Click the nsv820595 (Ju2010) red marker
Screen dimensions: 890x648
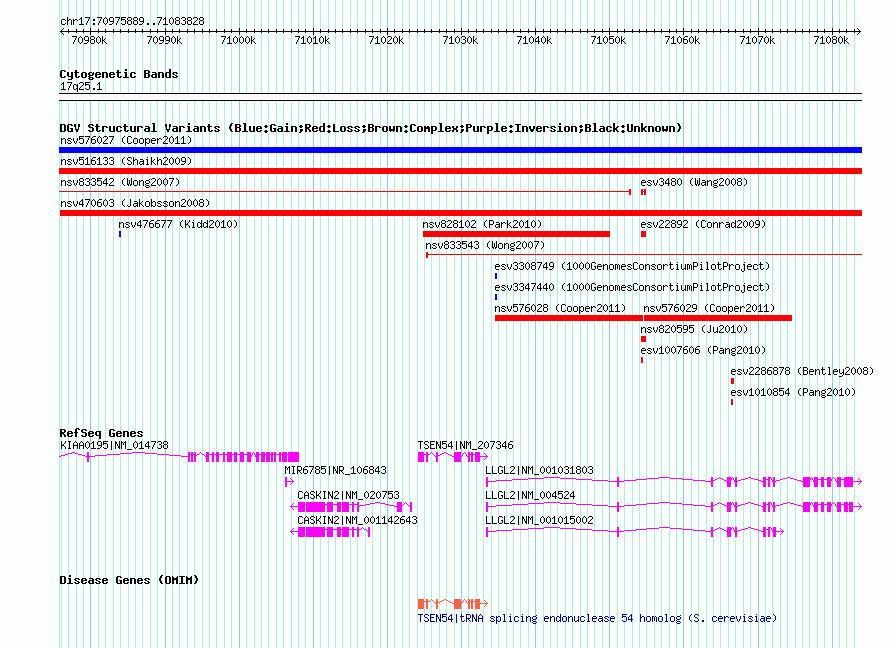(x=643, y=339)
